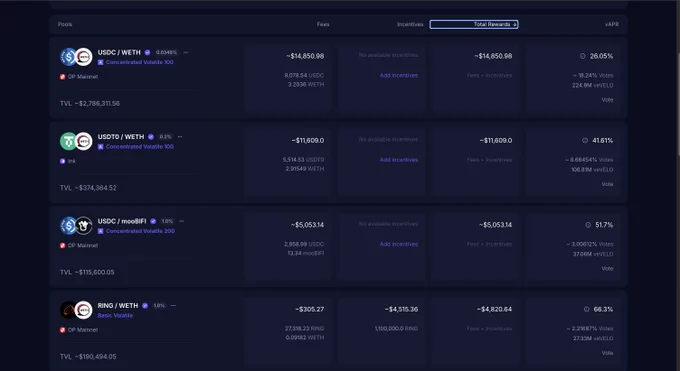Click the info icon beside 41.61% vAPR
This screenshot has width=680, height=371.
(x=585, y=141)
